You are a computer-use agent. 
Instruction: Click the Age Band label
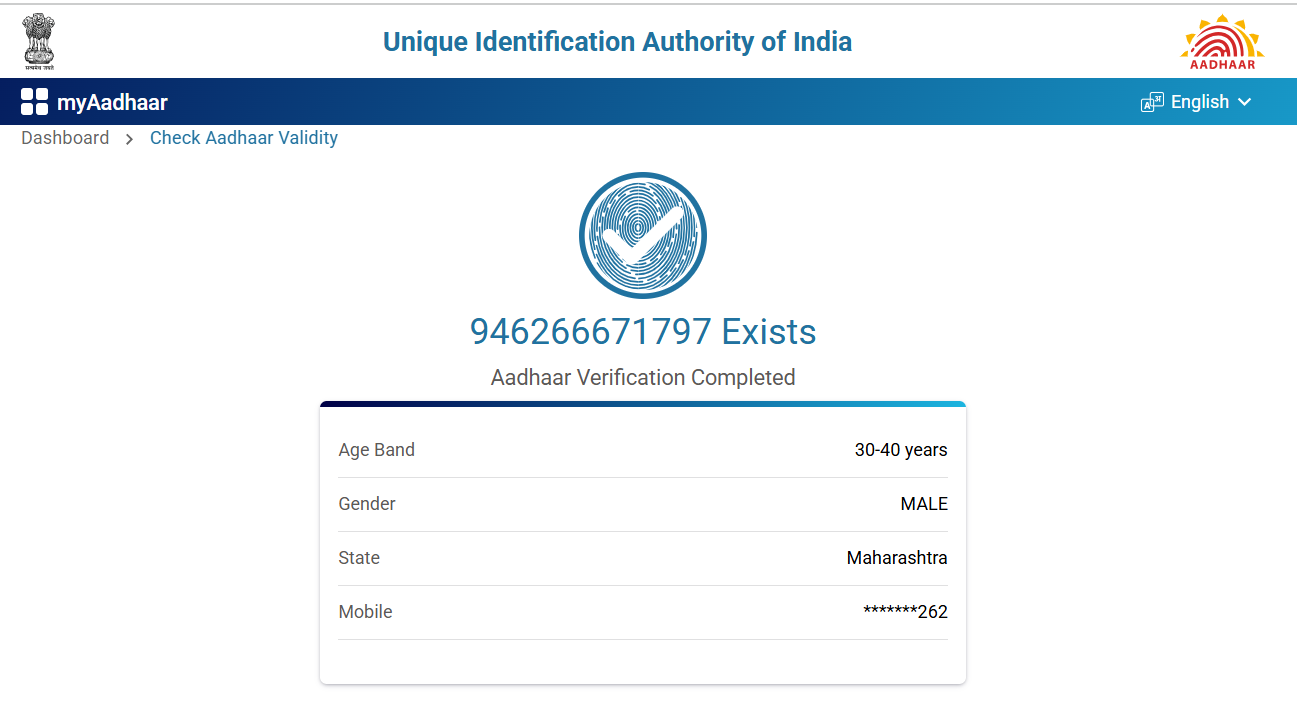[x=376, y=450]
